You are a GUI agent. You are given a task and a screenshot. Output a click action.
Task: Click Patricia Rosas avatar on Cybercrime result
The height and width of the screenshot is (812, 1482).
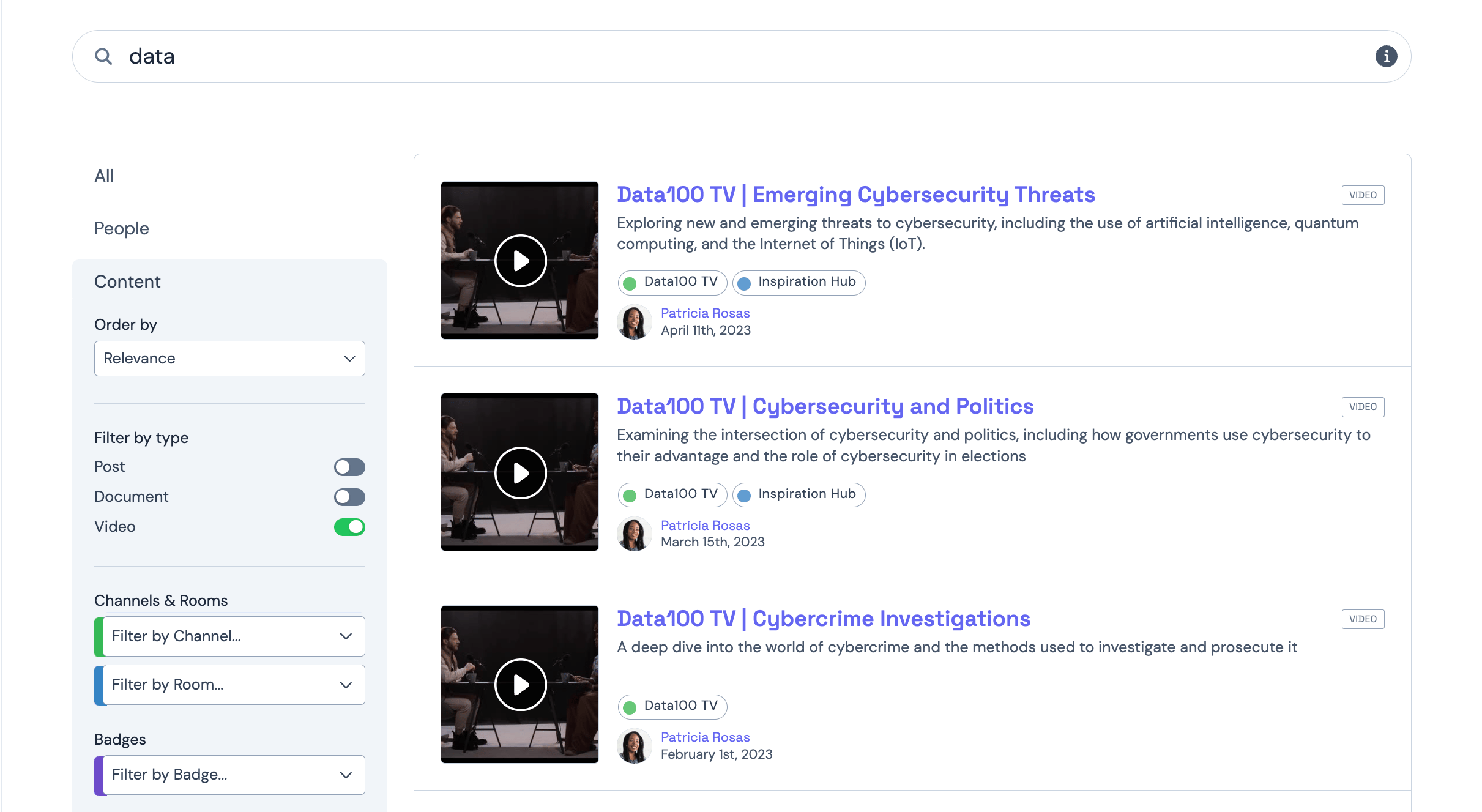click(634, 746)
